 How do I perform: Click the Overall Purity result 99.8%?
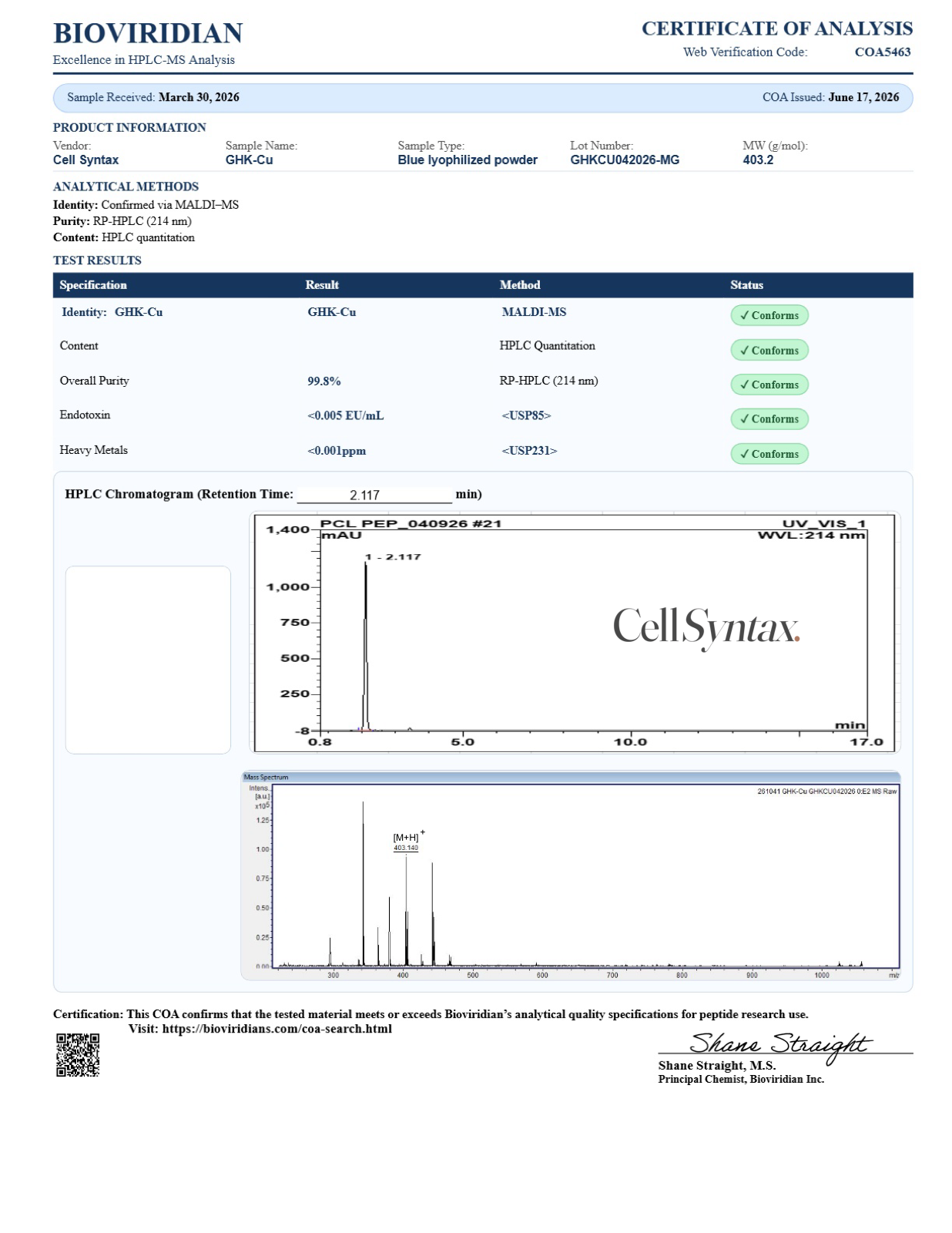tap(323, 381)
